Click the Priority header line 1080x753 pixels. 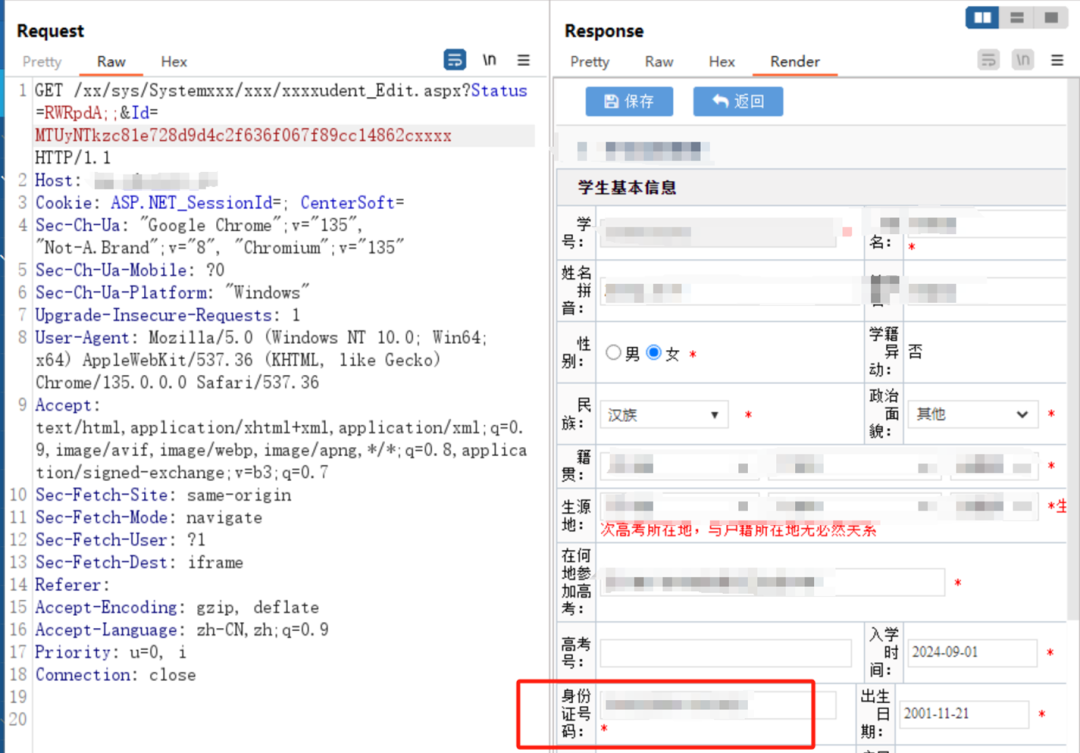click(x=110, y=652)
